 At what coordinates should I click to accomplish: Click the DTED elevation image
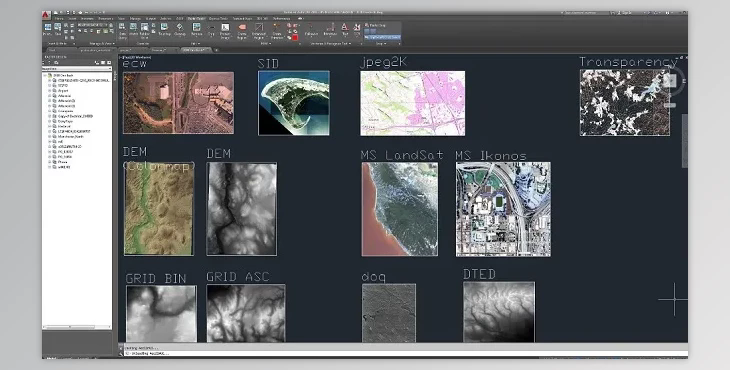pos(499,312)
